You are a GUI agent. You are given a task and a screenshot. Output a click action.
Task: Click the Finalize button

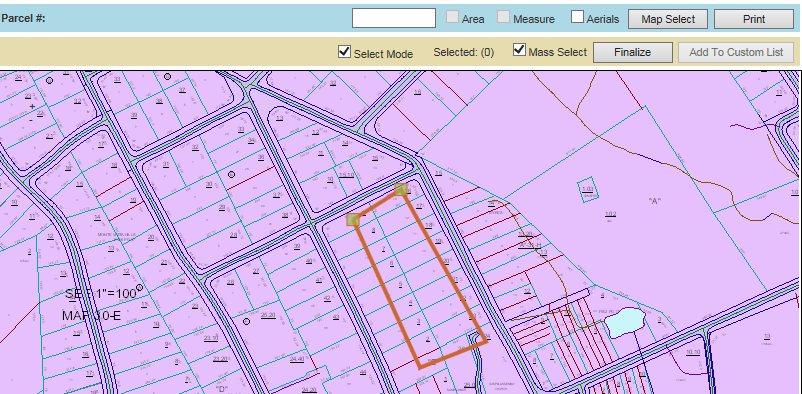click(633, 52)
